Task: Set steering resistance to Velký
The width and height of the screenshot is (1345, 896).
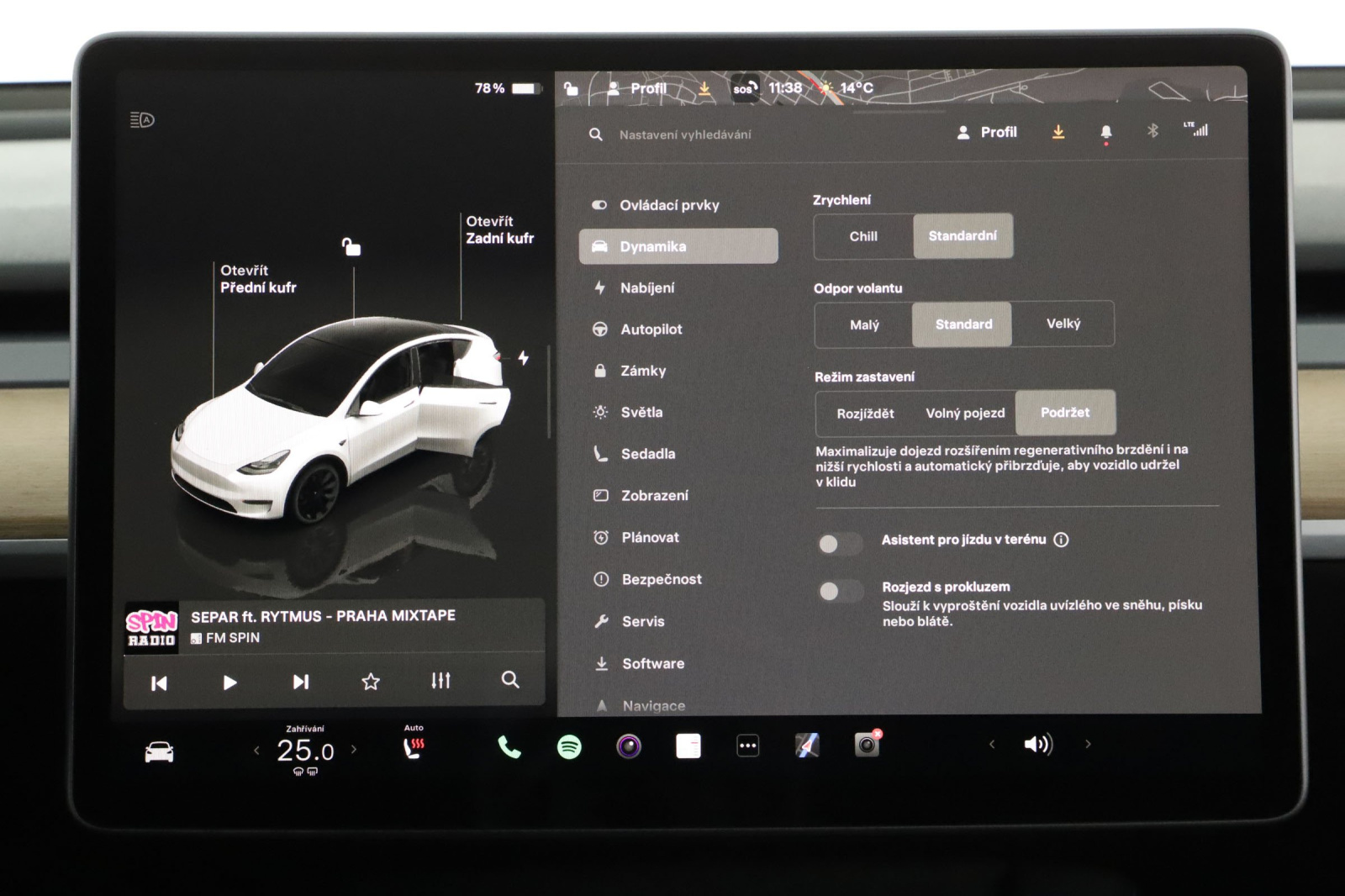Action: 1063,324
